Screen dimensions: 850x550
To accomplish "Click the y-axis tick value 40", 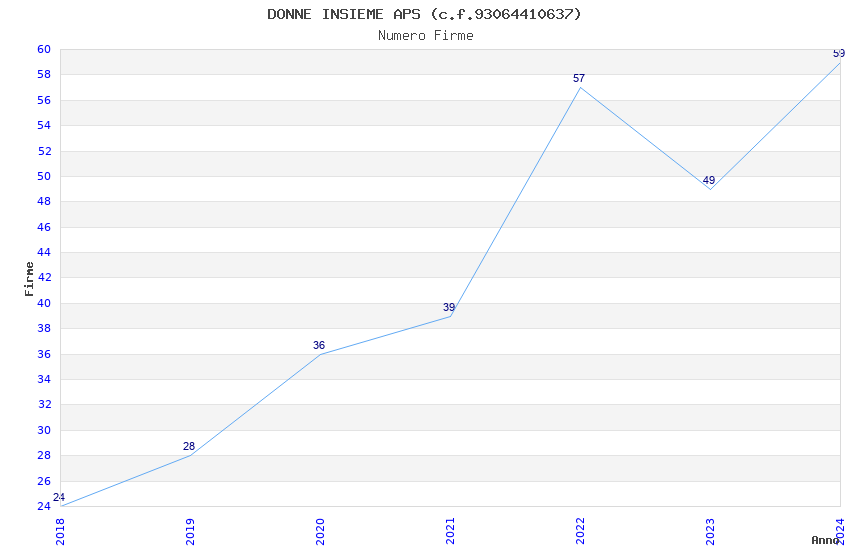I will click(44, 303).
